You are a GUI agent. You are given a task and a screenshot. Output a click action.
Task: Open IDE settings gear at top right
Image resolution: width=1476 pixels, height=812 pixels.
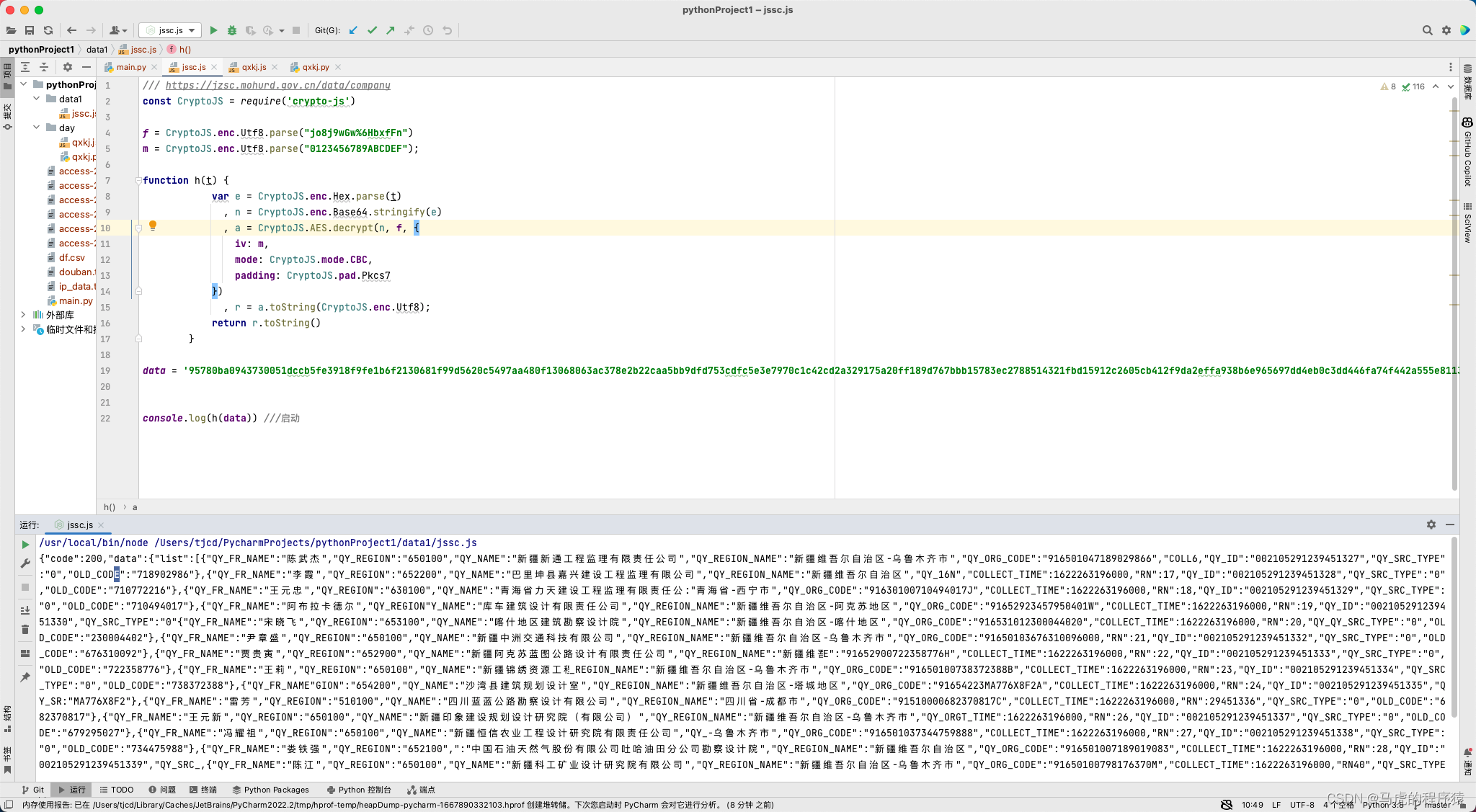point(1446,30)
